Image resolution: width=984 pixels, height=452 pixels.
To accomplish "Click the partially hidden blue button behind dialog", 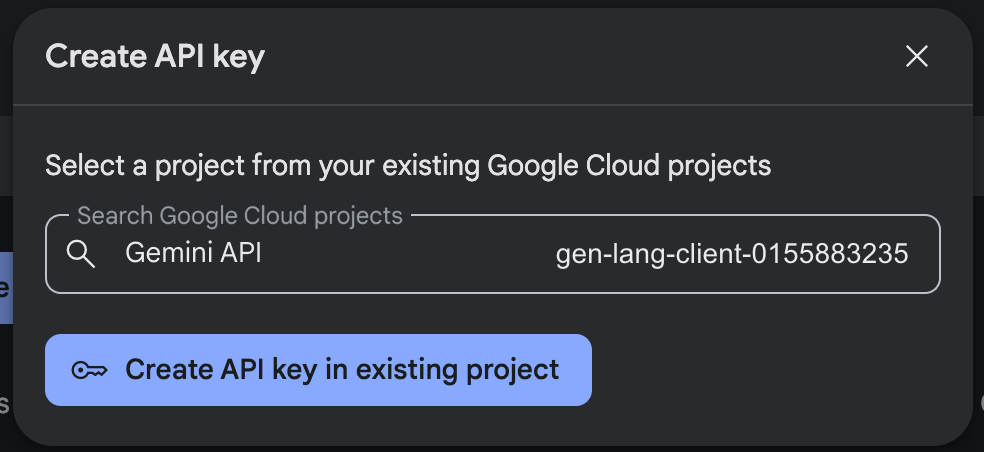I will point(6,288).
